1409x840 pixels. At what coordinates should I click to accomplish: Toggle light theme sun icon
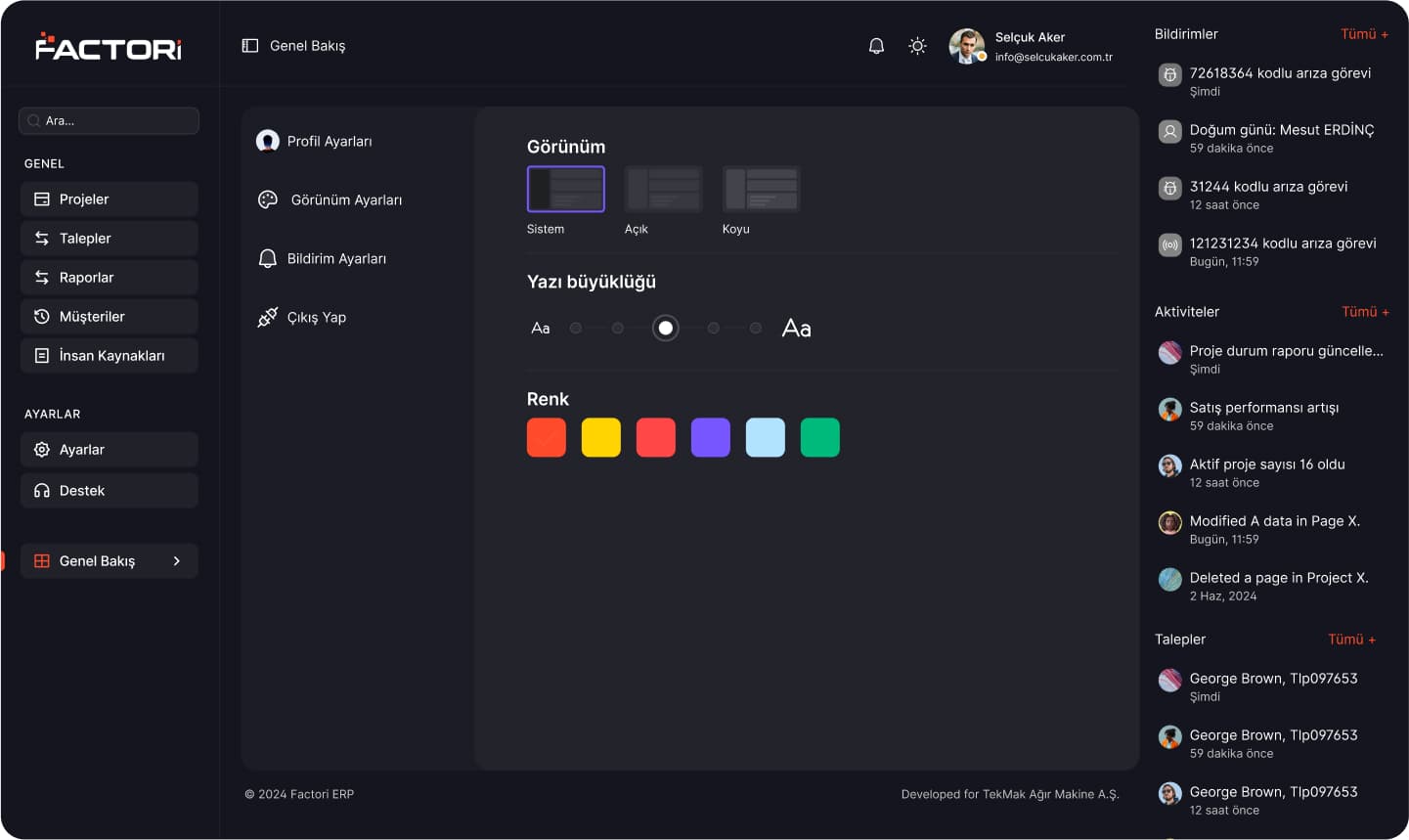point(917,46)
